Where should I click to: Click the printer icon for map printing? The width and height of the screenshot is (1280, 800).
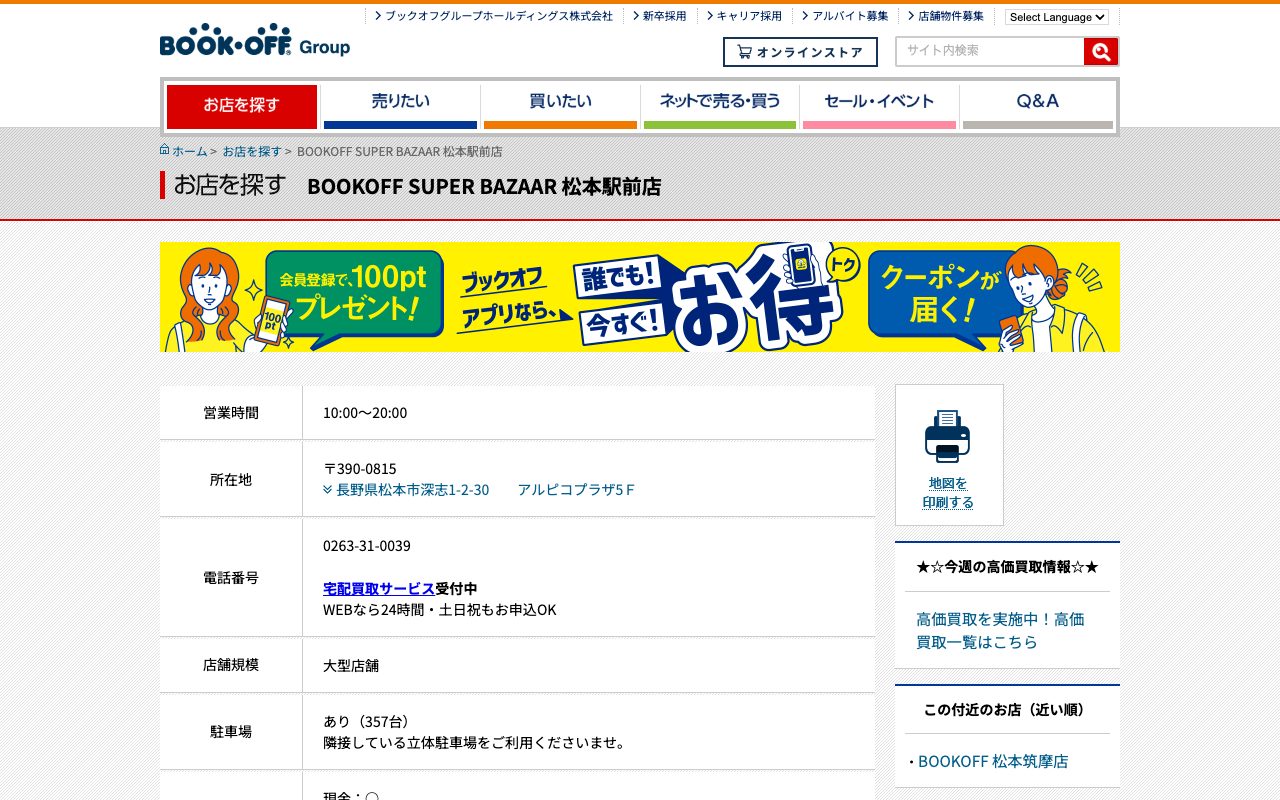[x=947, y=436]
